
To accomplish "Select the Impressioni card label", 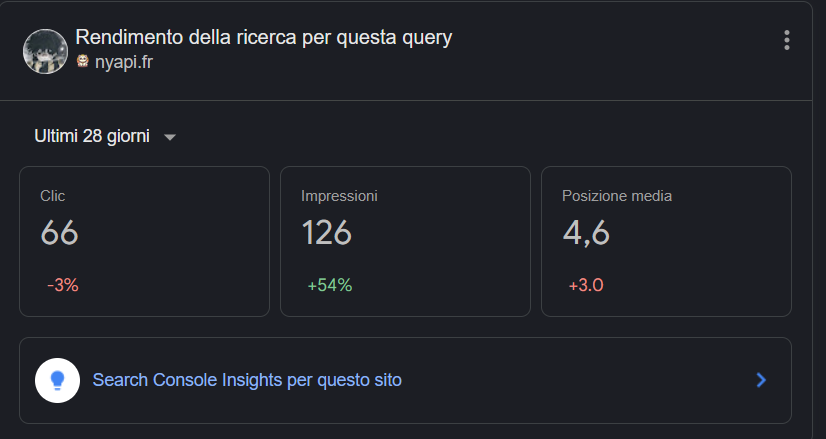I will (x=339, y=196).
